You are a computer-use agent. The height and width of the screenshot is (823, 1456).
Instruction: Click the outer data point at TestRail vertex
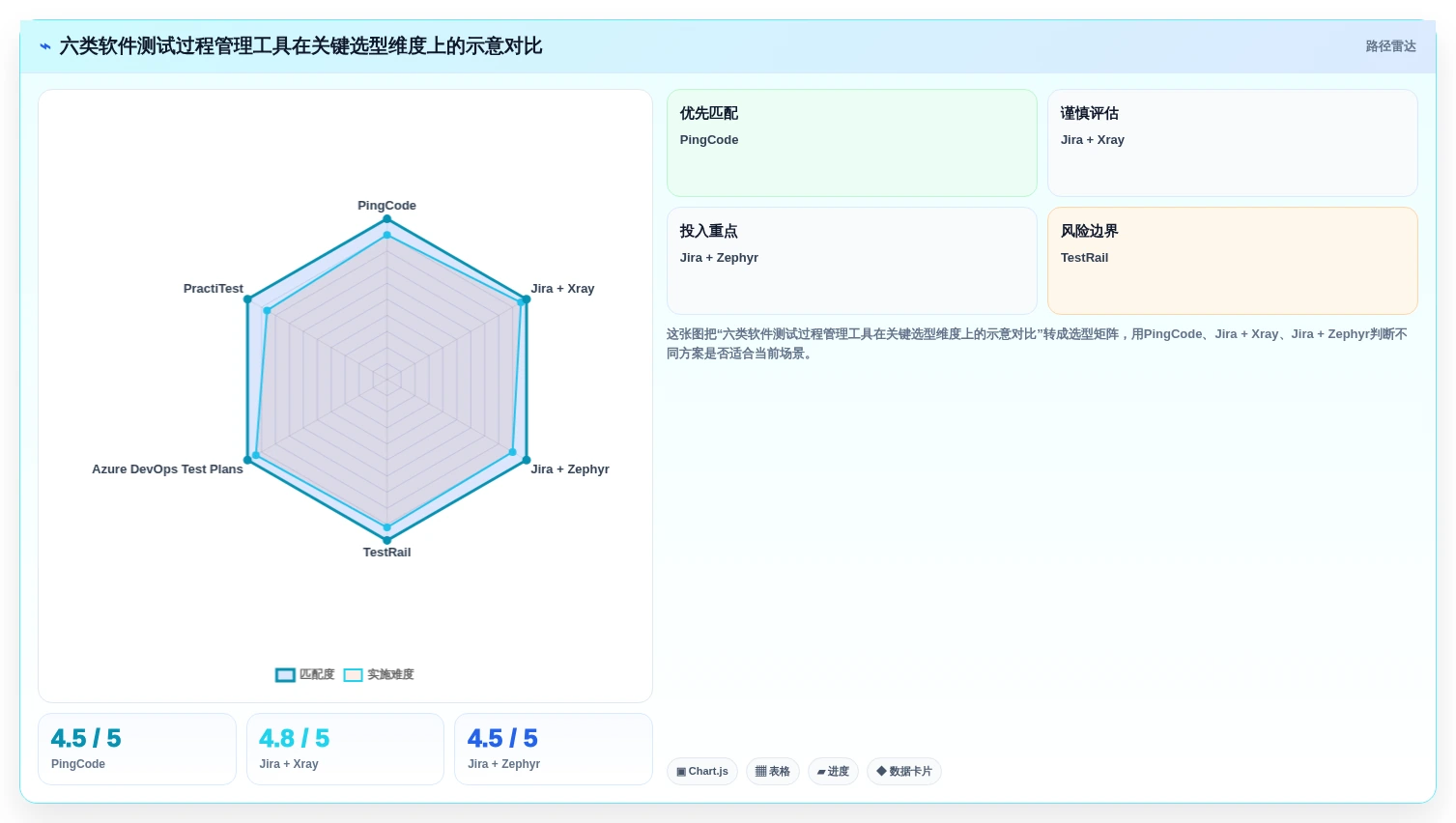pos(386,541)
